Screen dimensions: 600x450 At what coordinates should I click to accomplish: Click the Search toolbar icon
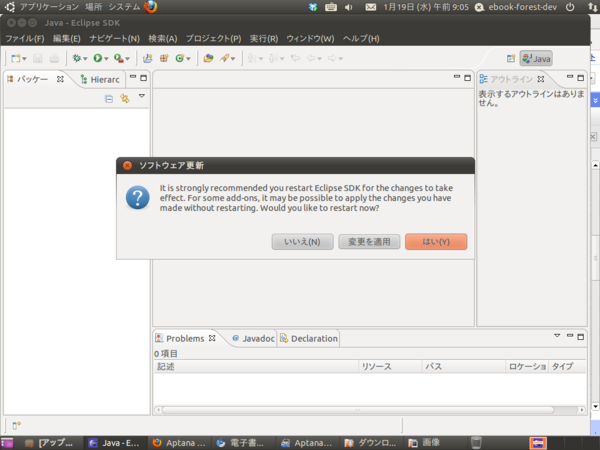coord(224,58)
